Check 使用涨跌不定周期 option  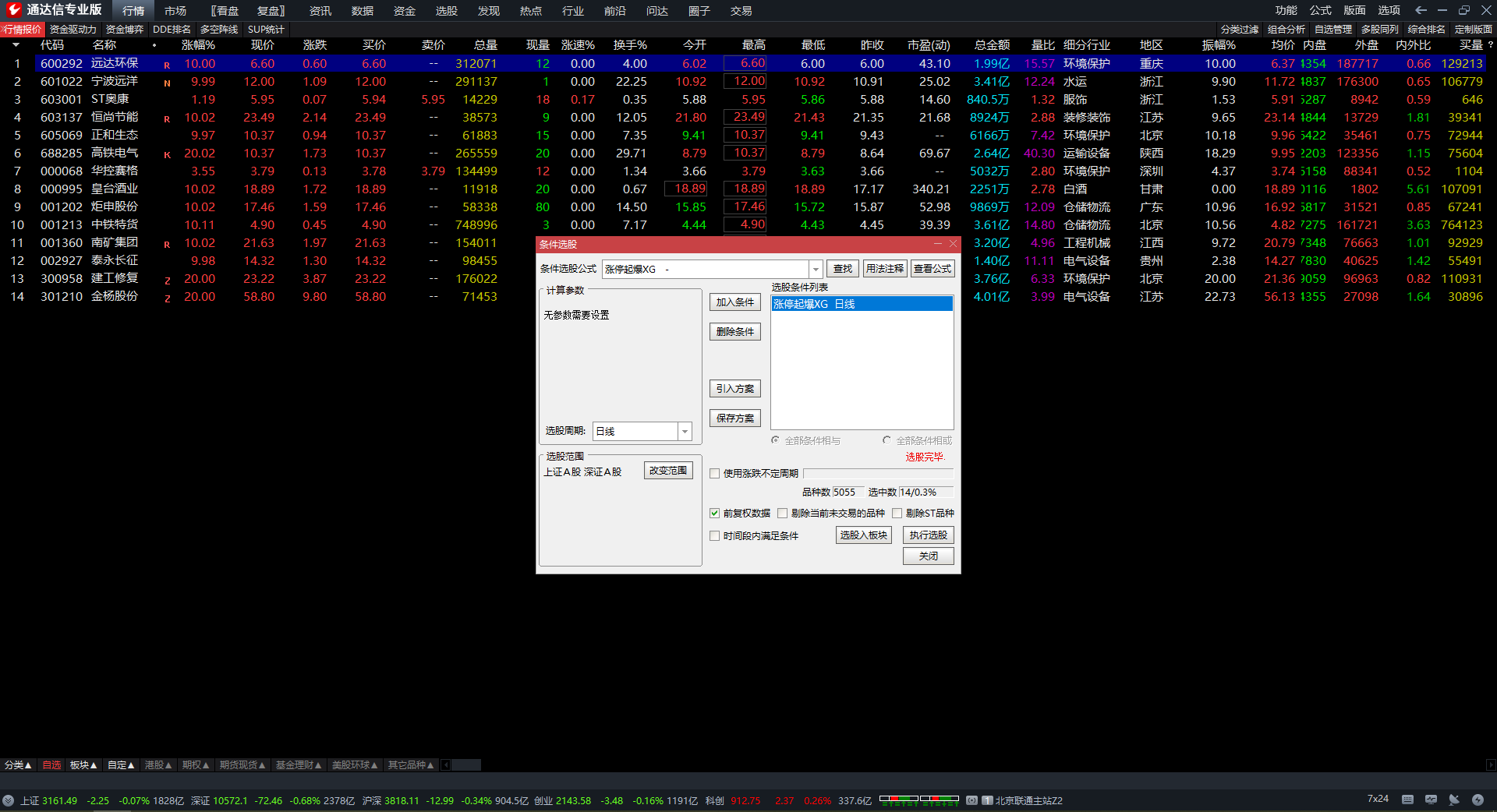coord(714,473)
